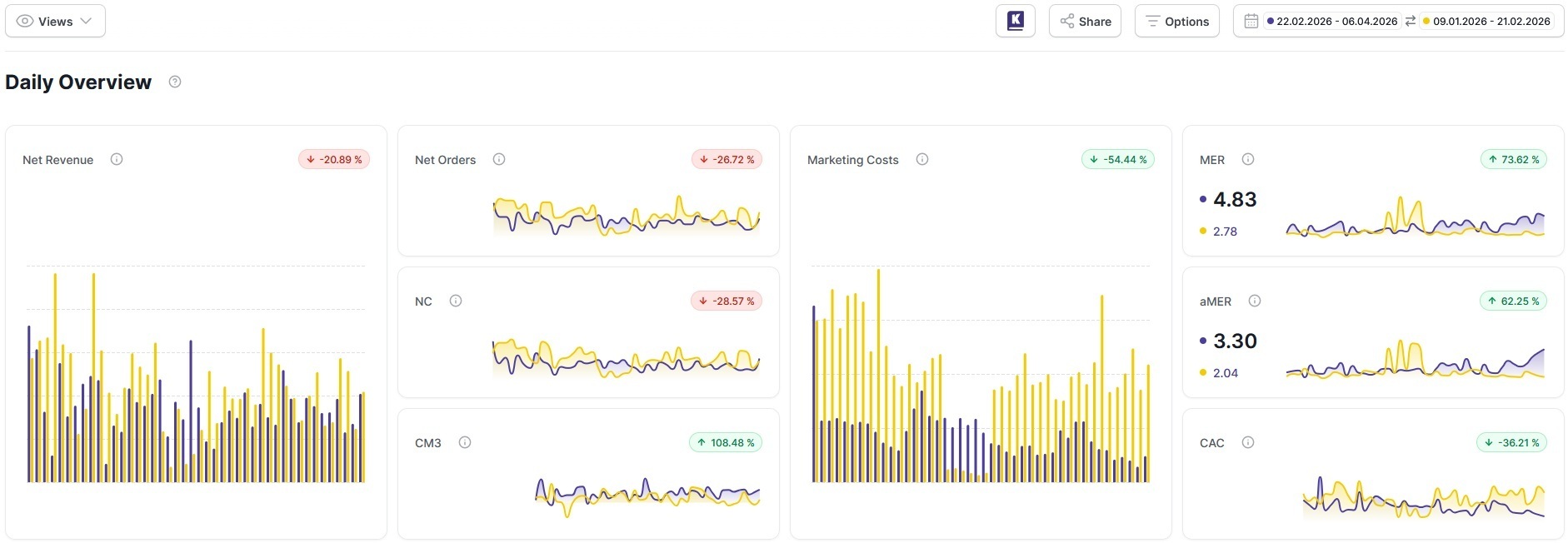Open the Views dropdown
1568x543 pixels.
click(x=55, y=21)
